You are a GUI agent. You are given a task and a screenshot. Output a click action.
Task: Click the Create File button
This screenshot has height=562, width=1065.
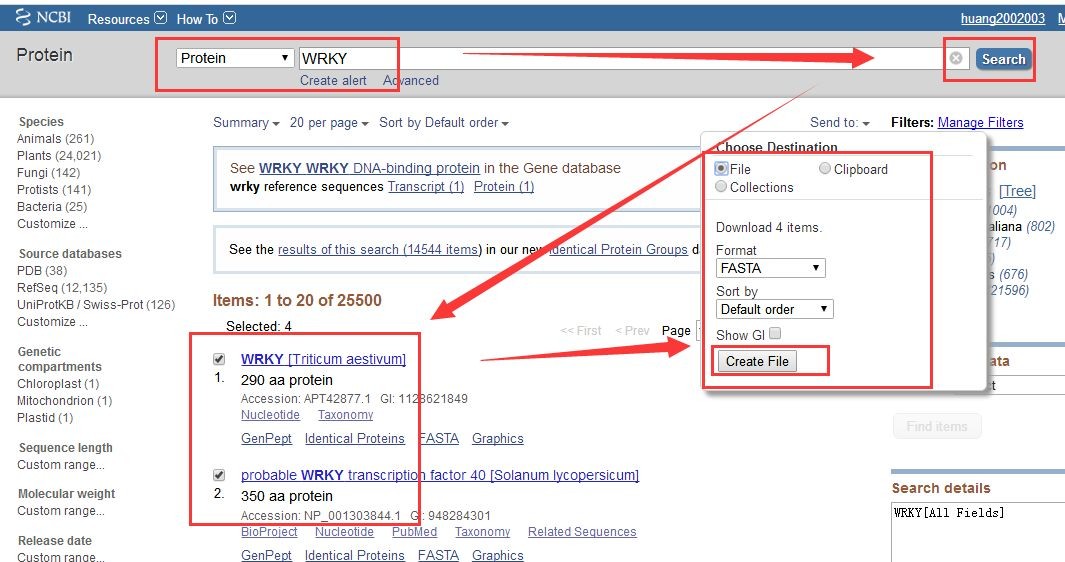pos(757,361)
